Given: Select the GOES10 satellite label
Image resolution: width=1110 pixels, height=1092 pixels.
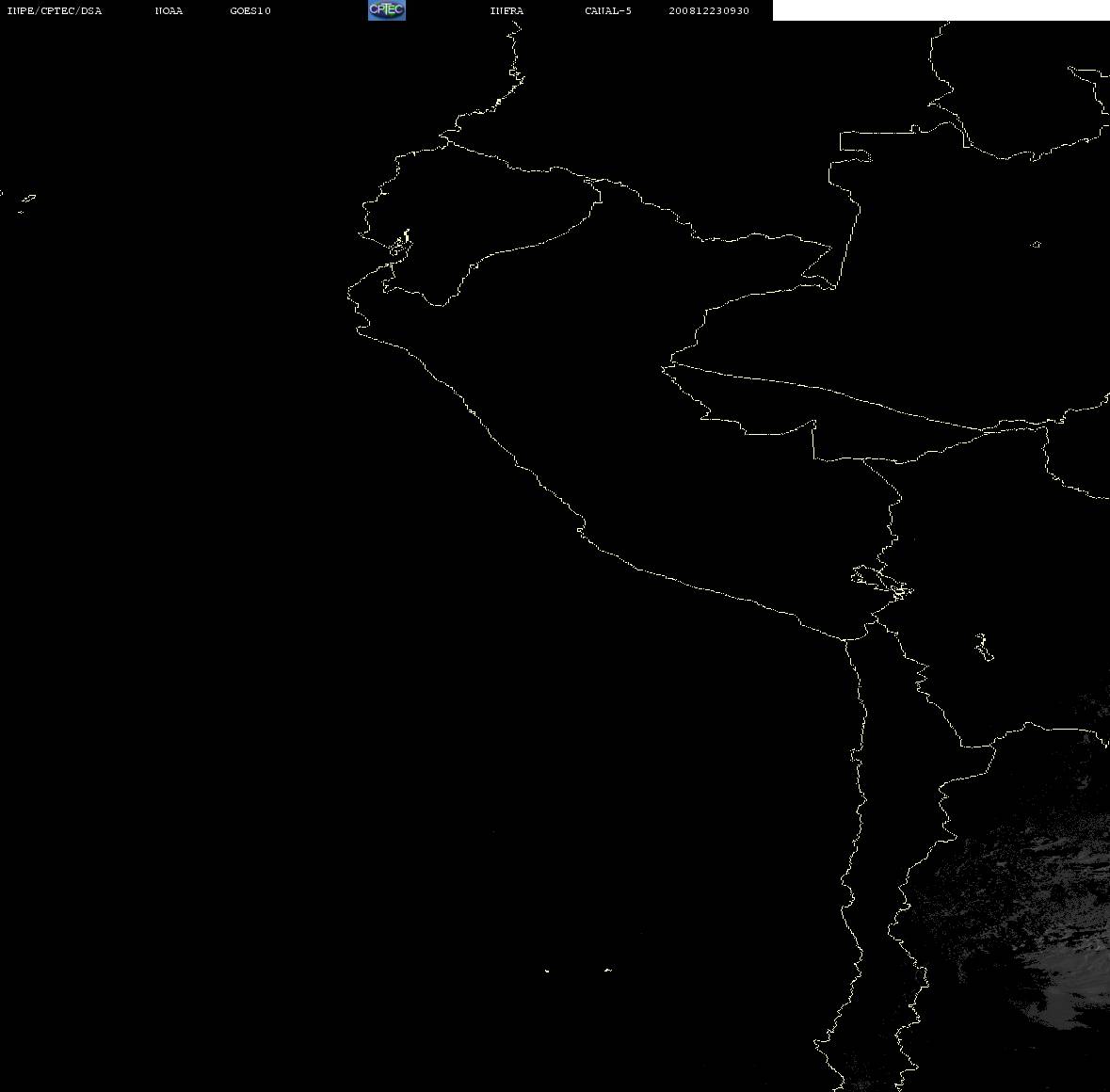Looking at the screenshot, I should click(x=249, y=10).
